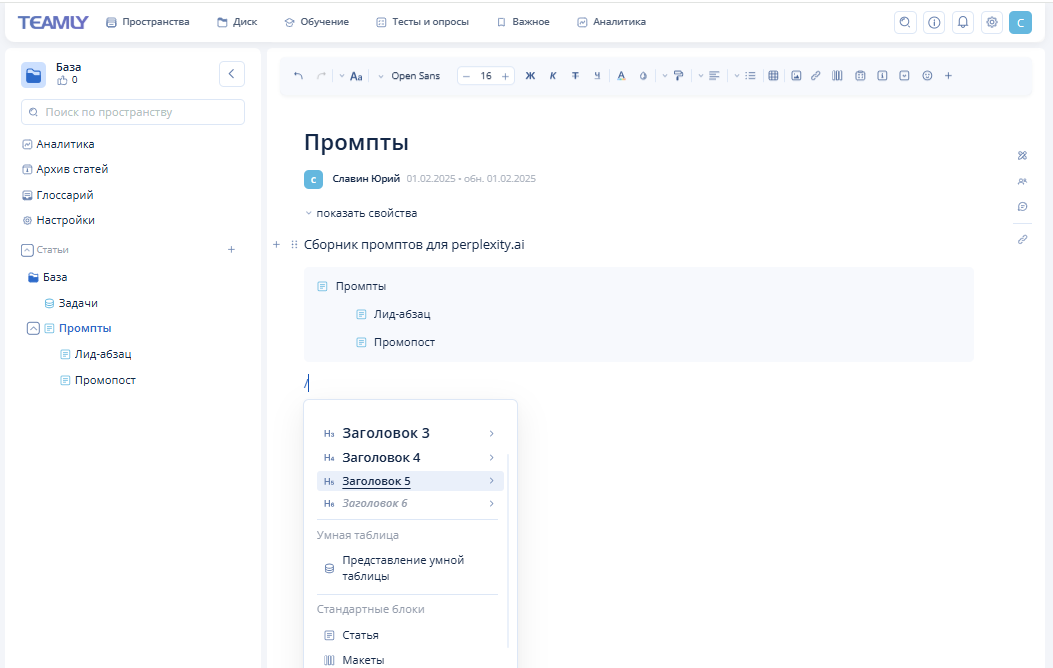
Task: Open Архив статей in the sidebar
Action: pos(72,169)
